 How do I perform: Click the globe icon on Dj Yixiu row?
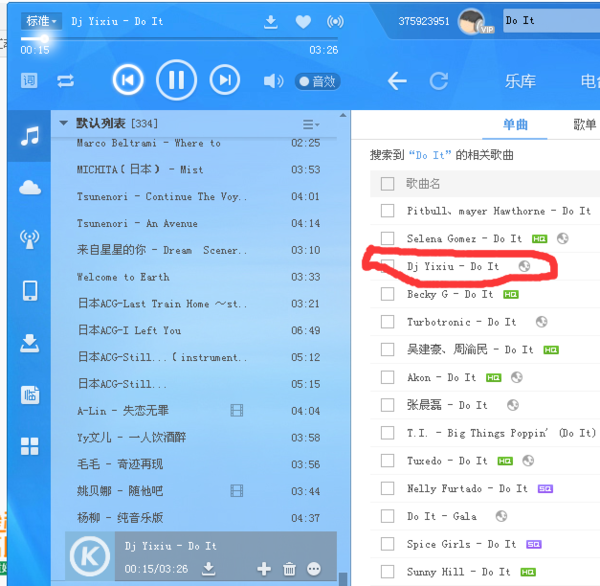pos(524,266)
